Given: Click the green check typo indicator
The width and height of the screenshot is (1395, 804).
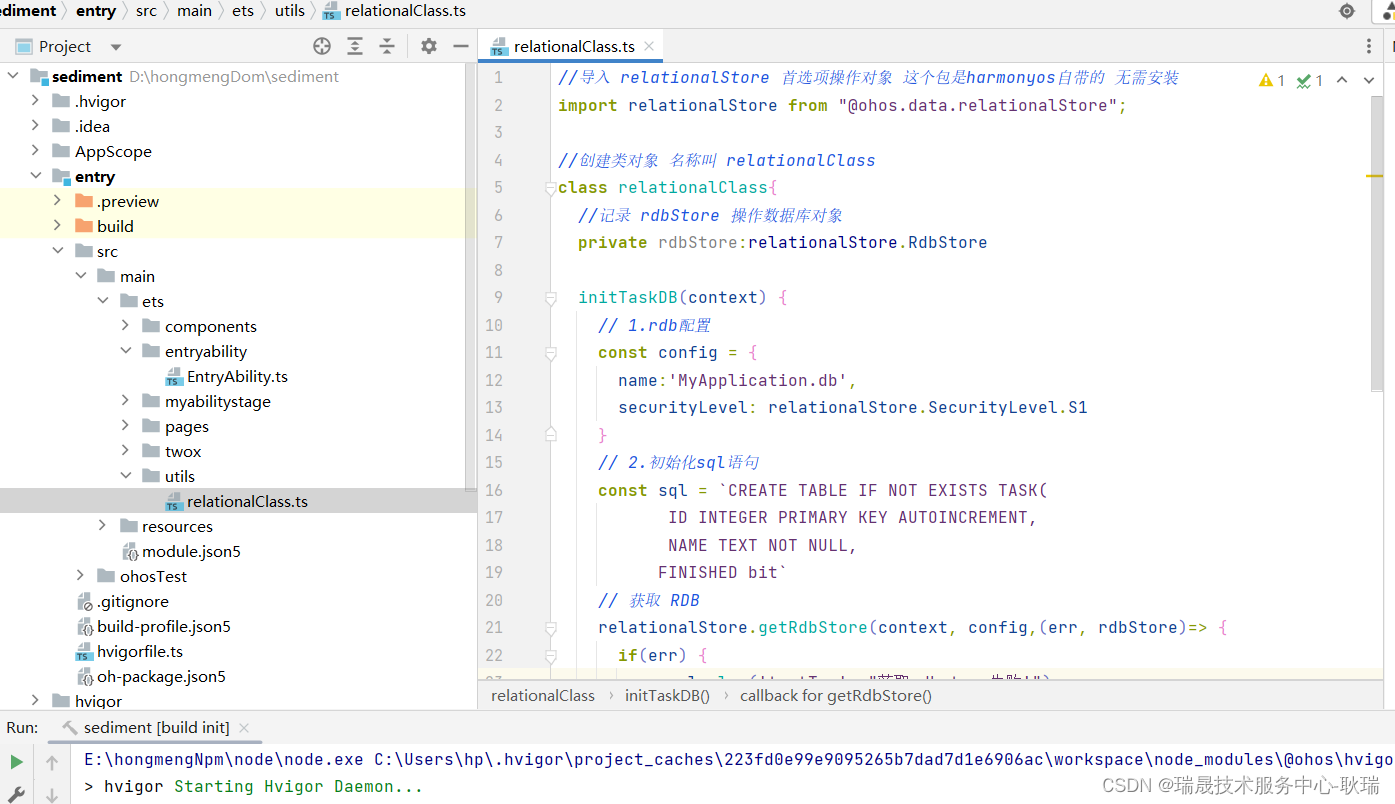Looking at the screenshot, I should tap(1310, 80).
